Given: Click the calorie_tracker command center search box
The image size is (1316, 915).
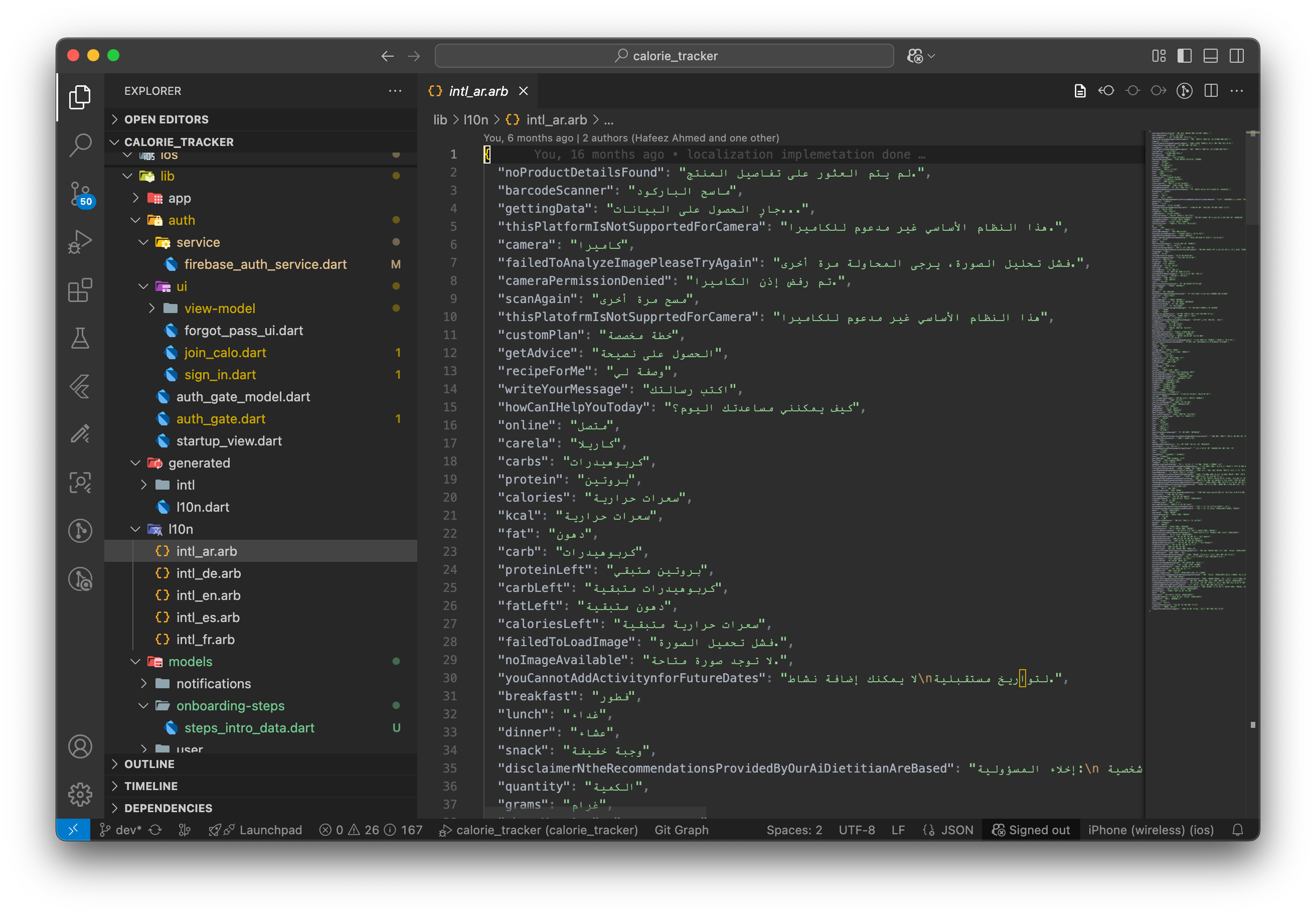Looking at the screenshot, I should point(665,56).
